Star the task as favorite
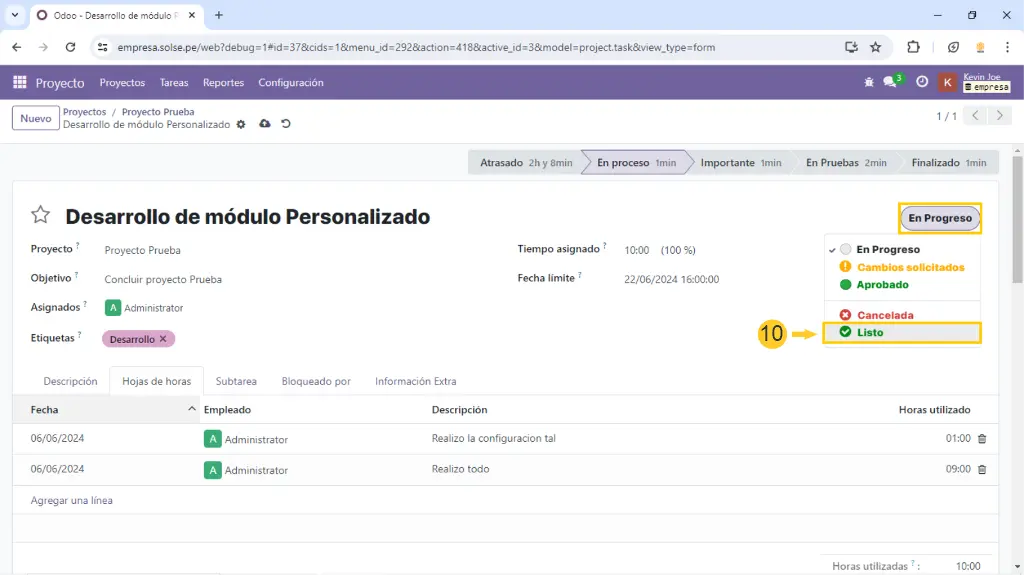Viewport: 1024px width, 575px height. click(x=40, y=216)
